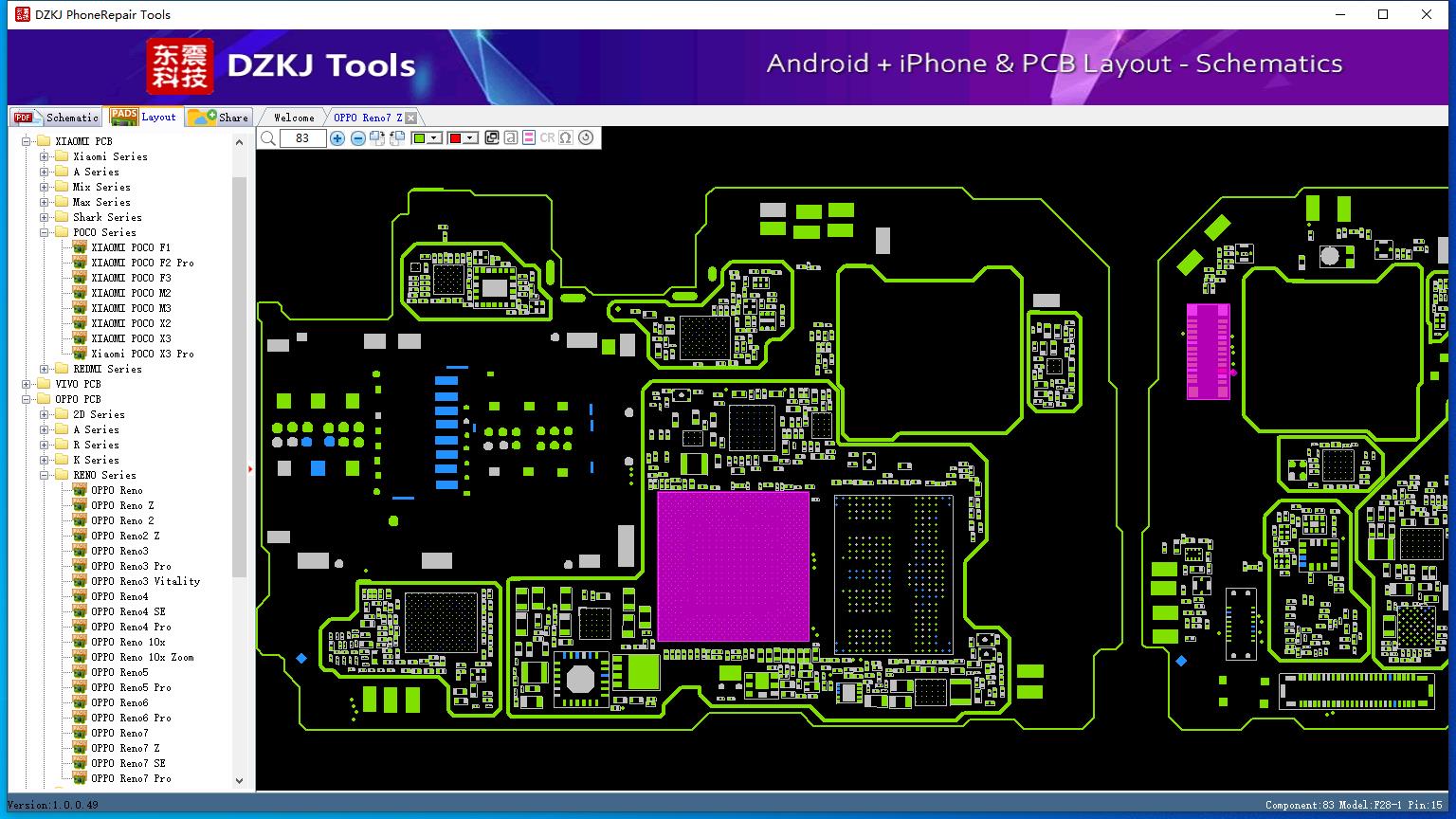Screen dimensions: 1456x819
Task: Open OPPO Reno5 Pro layout
Action: 131,687
